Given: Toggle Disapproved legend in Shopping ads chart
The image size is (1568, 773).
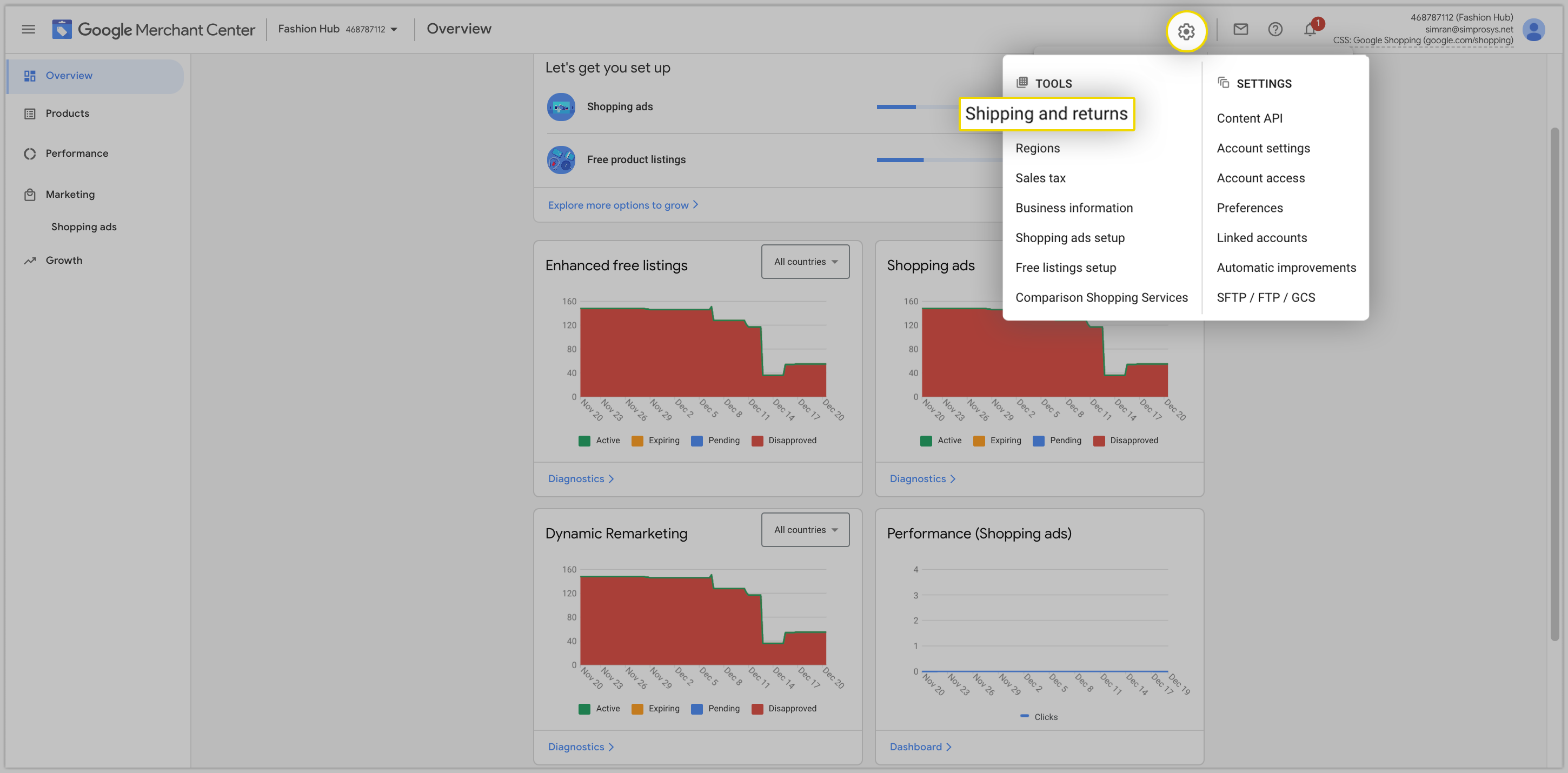Looking at the screenshot, I should (x=1126, y=441).
